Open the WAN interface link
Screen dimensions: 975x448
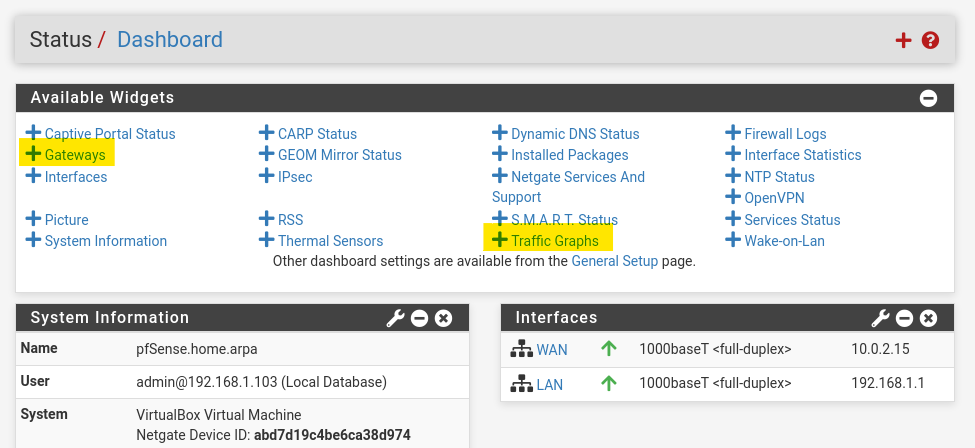tap(552, 350)
